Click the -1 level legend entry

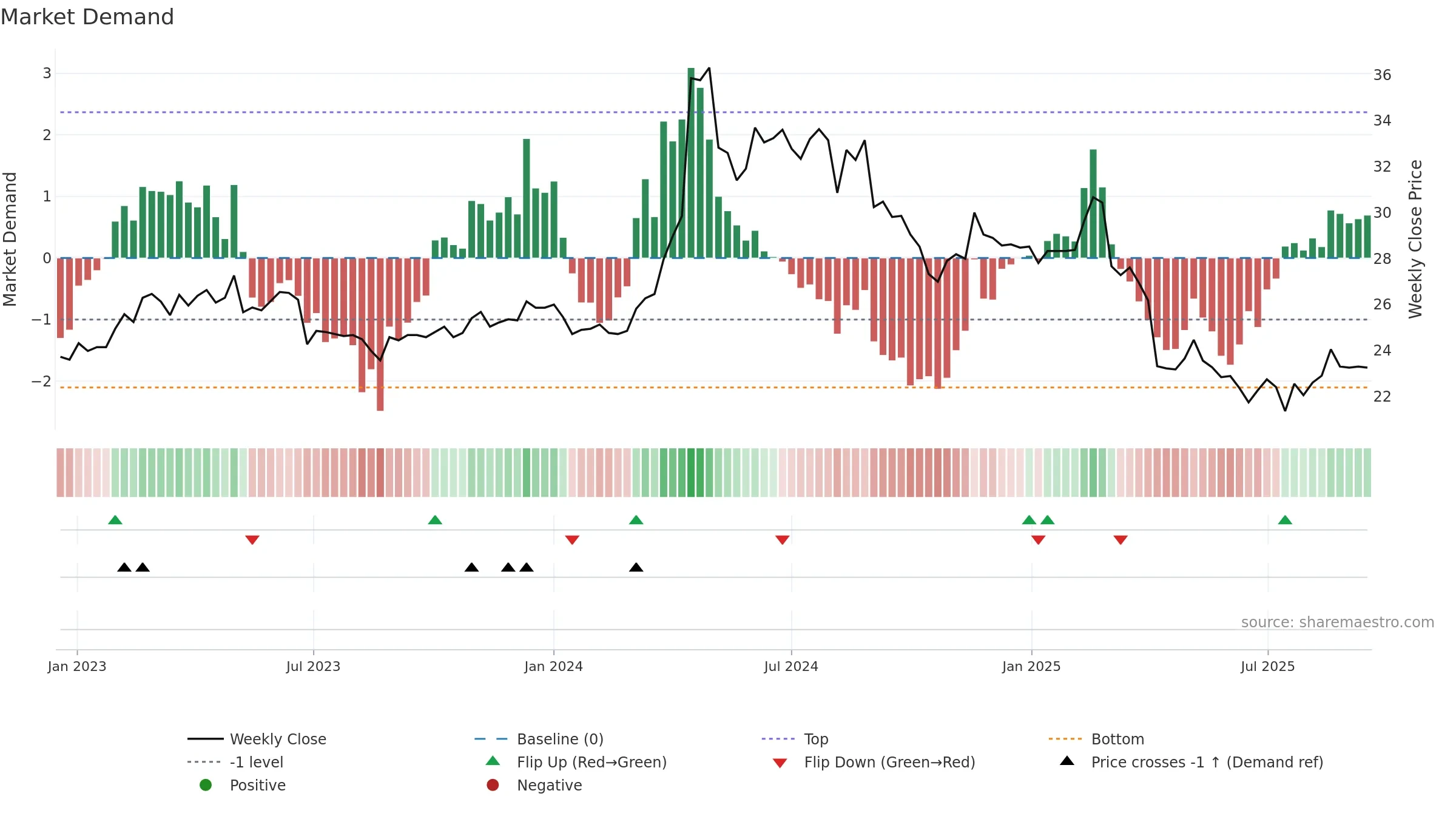click(235, 762)
